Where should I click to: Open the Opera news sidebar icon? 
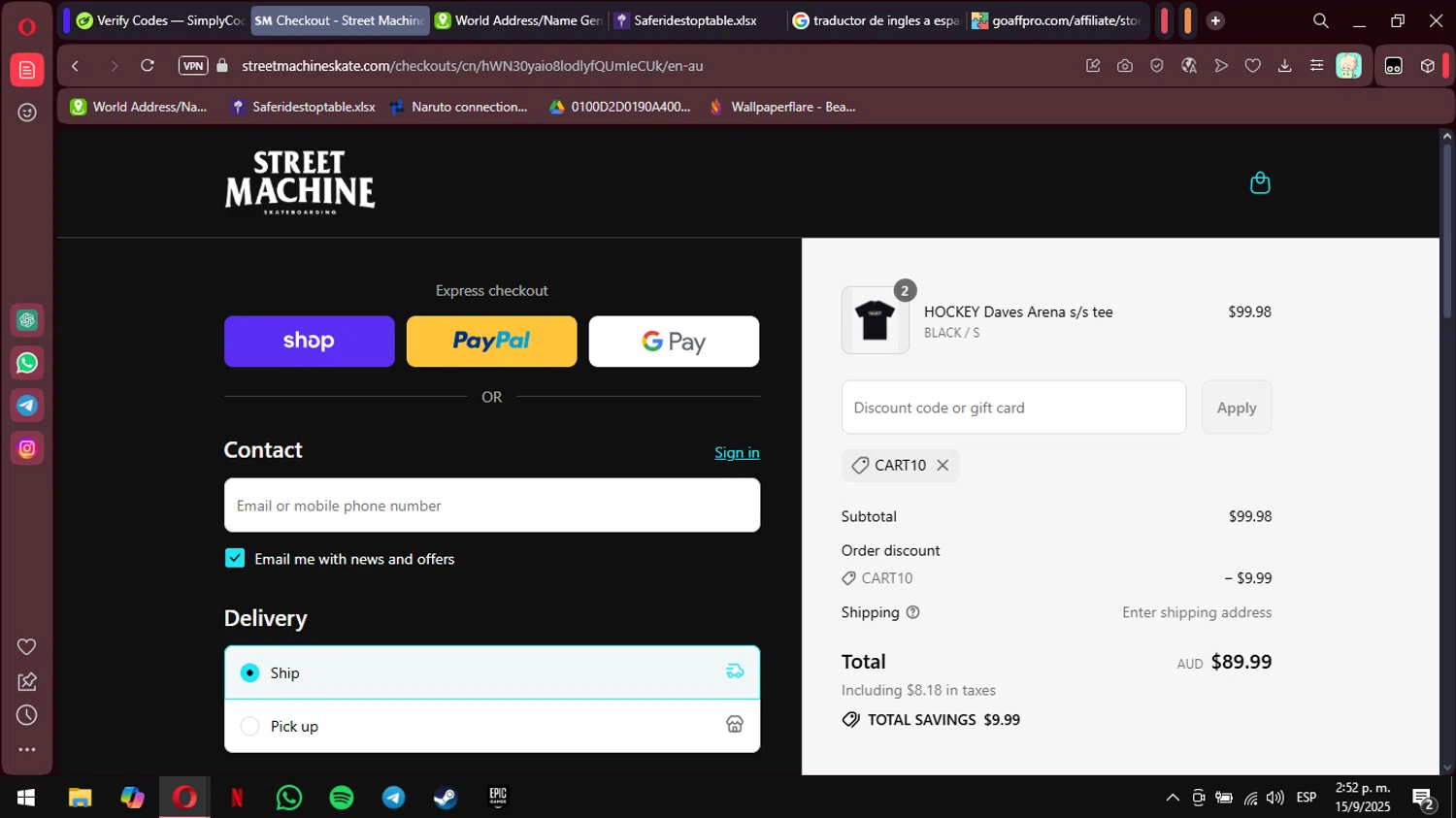27,70
